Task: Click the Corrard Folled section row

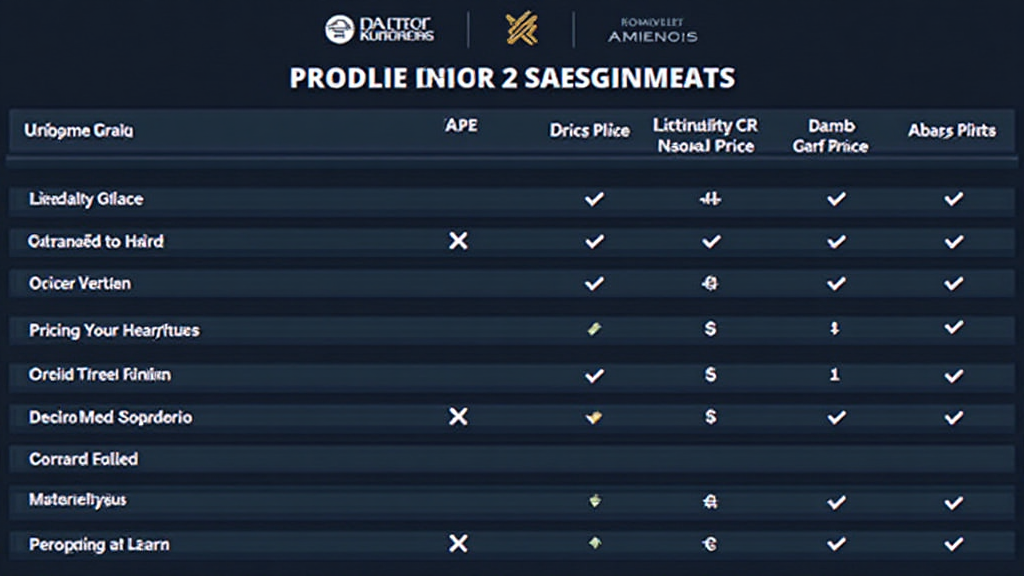Action: pos(83,459)
